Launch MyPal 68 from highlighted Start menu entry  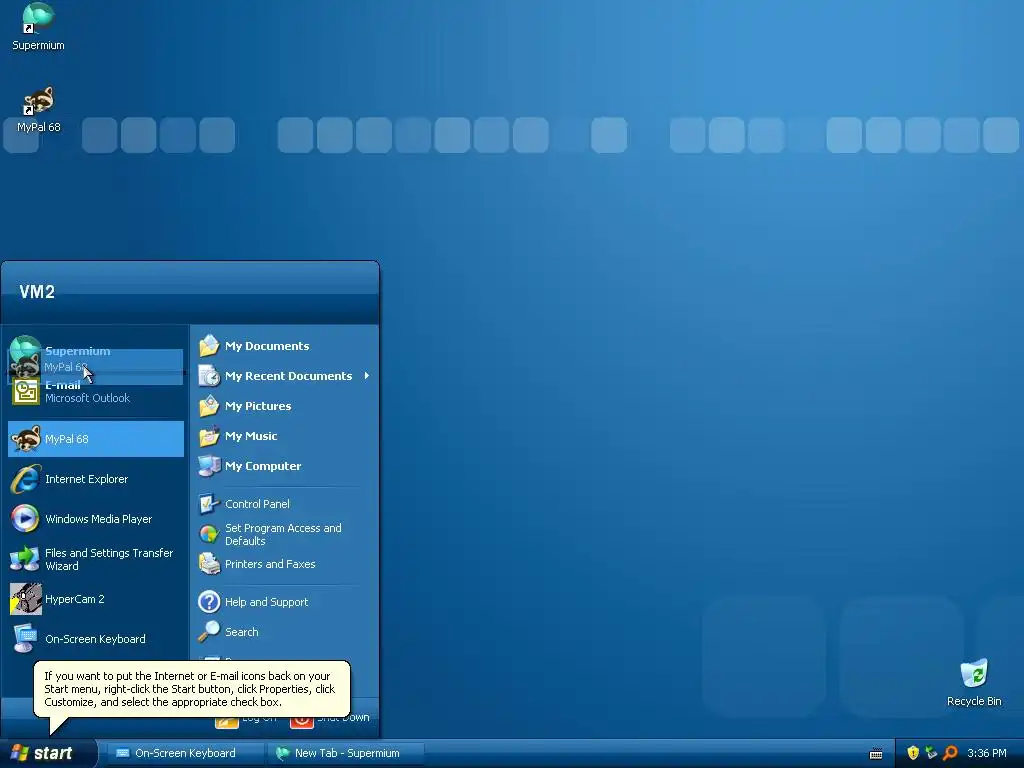96,439
